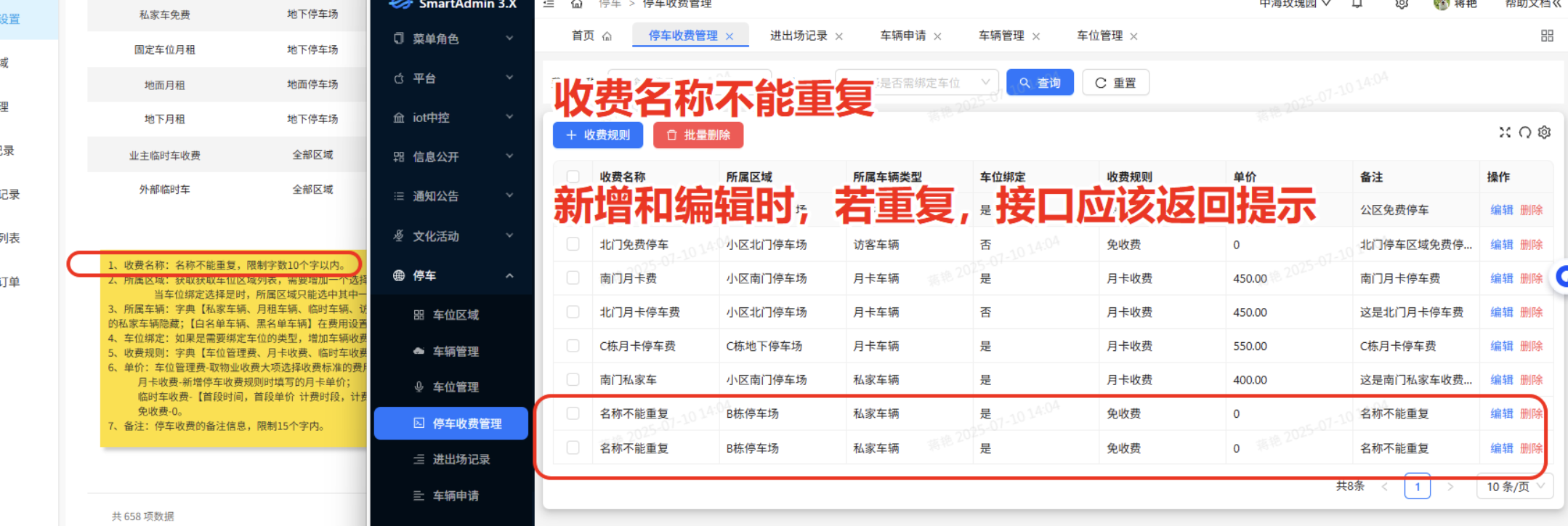Click the notification bell icon
1568x526 pixels.
[1357, 4]
